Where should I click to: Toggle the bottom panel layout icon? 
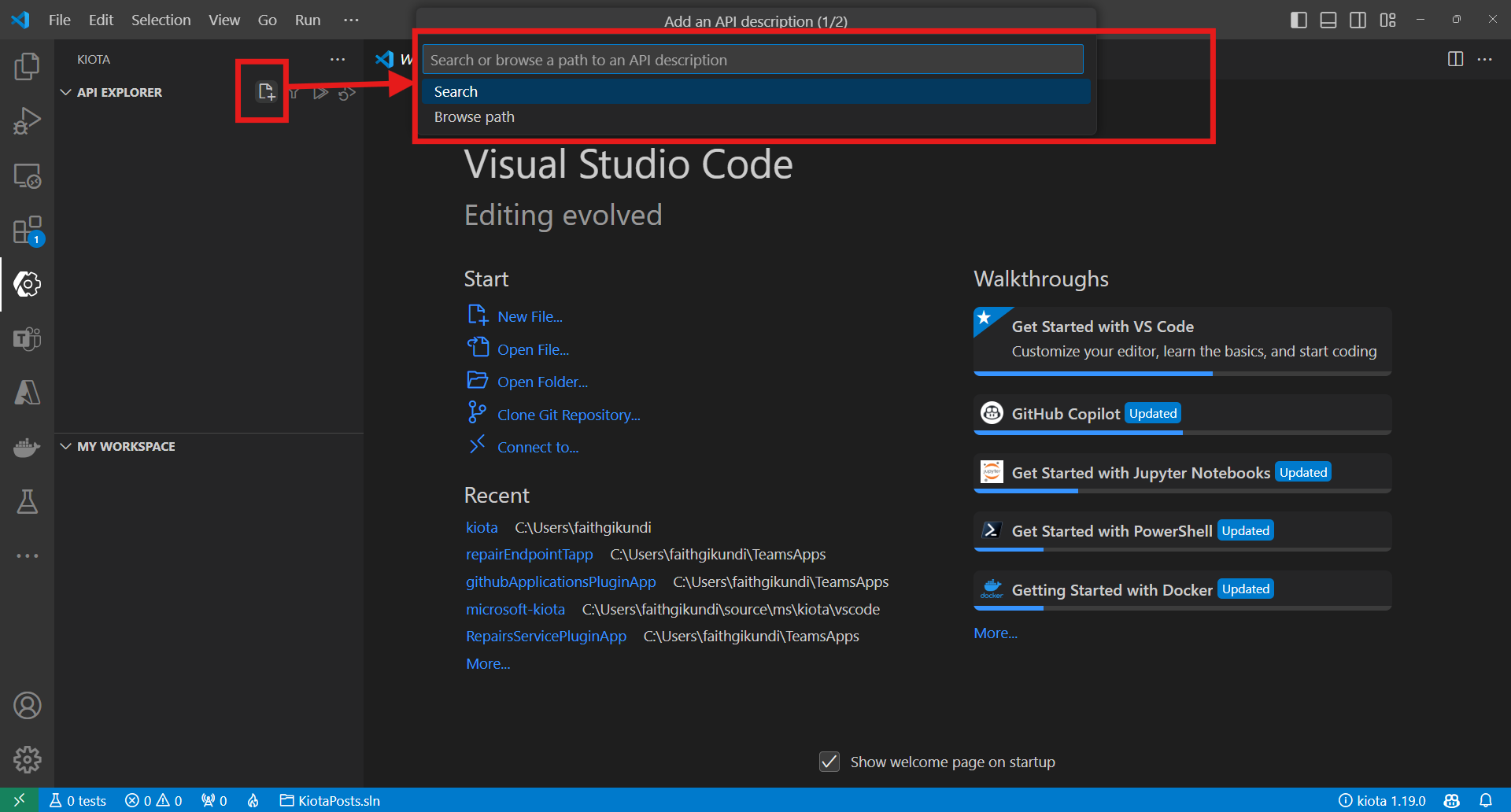point(1328,20)
